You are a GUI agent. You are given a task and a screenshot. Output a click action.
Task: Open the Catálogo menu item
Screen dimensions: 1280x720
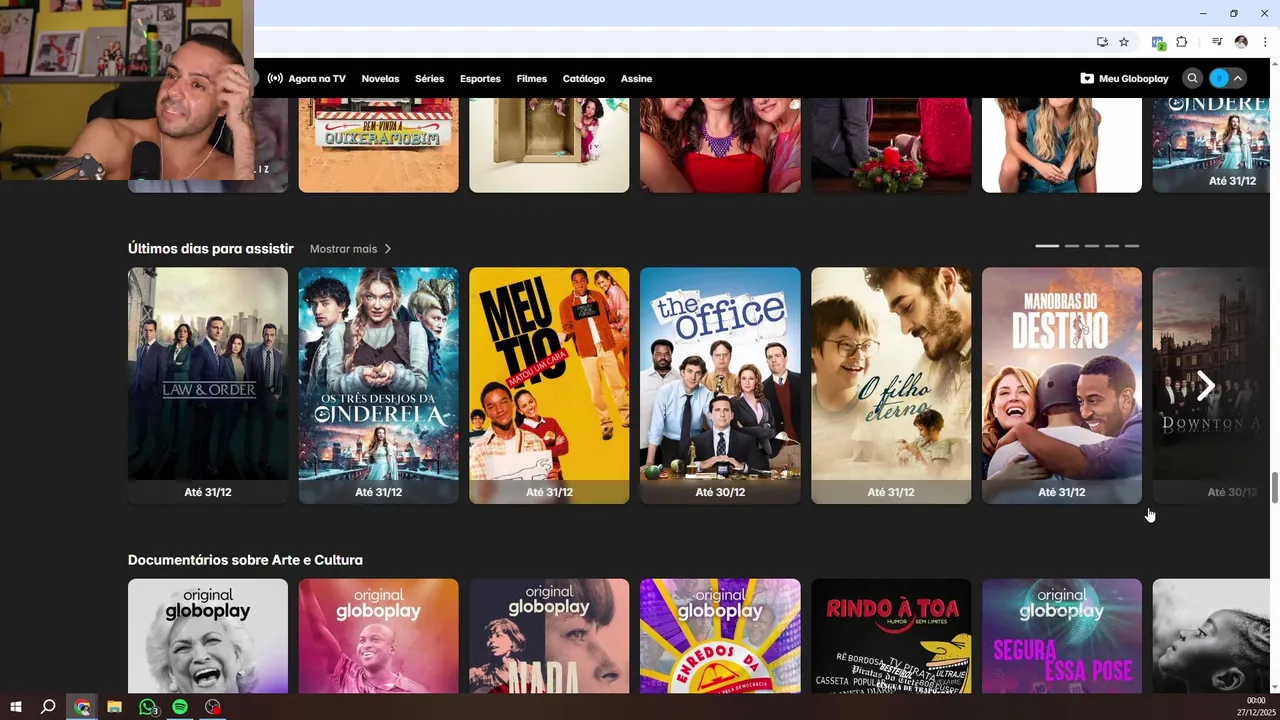pos(584,78)
